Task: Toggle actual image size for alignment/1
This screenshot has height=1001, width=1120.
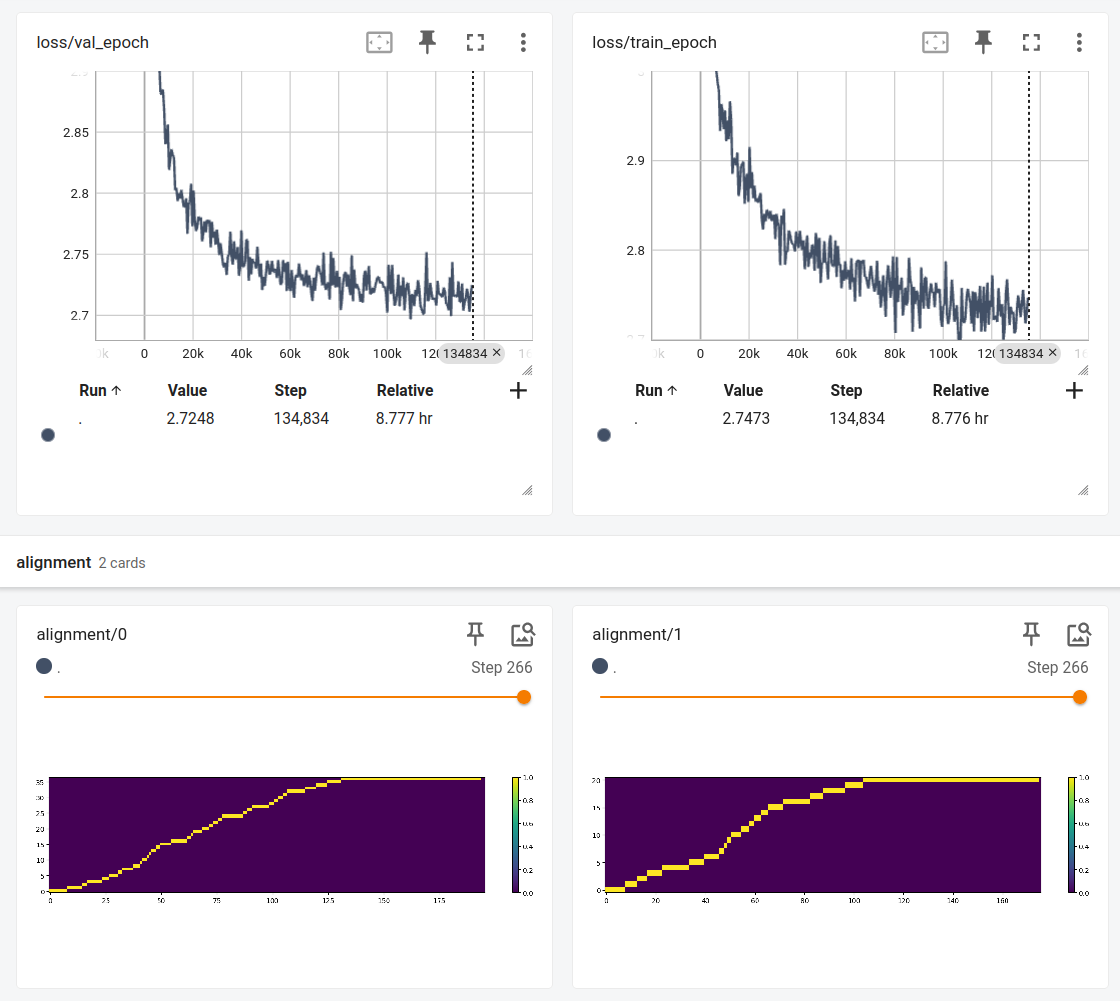Action: click(1078, 634)
